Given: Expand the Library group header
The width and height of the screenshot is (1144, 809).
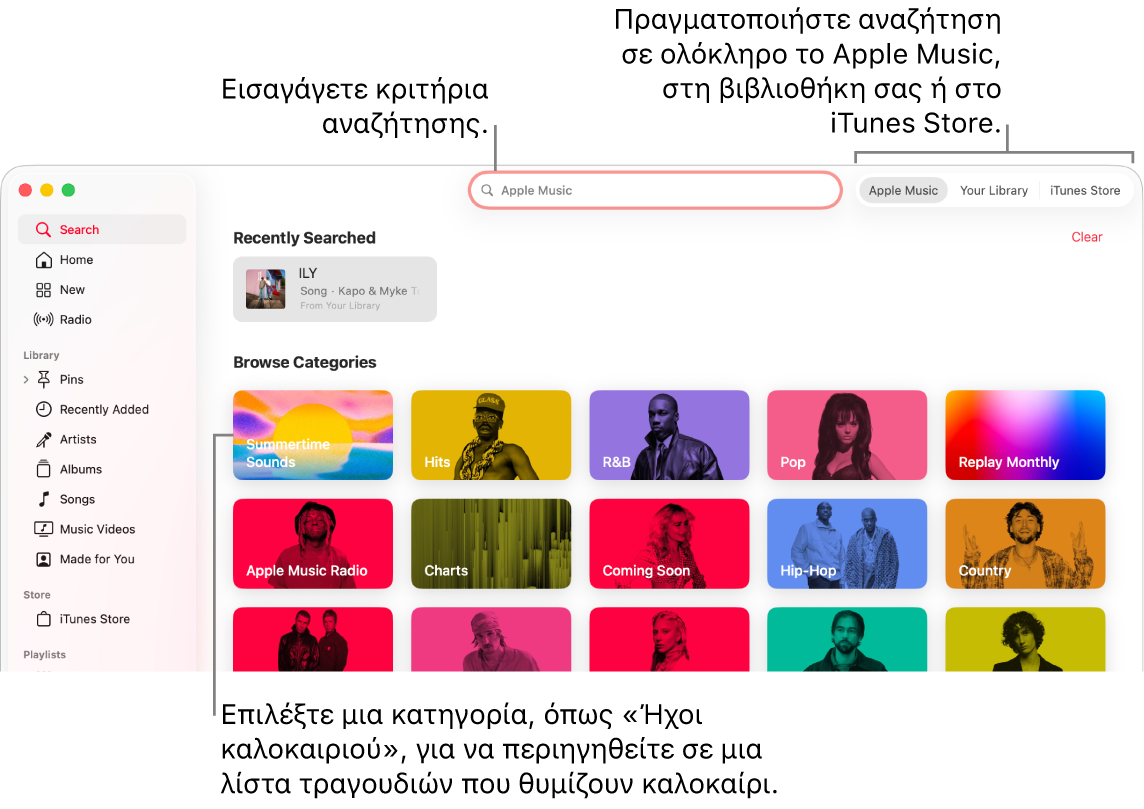Looking at the screenshot, I should 41,355.
